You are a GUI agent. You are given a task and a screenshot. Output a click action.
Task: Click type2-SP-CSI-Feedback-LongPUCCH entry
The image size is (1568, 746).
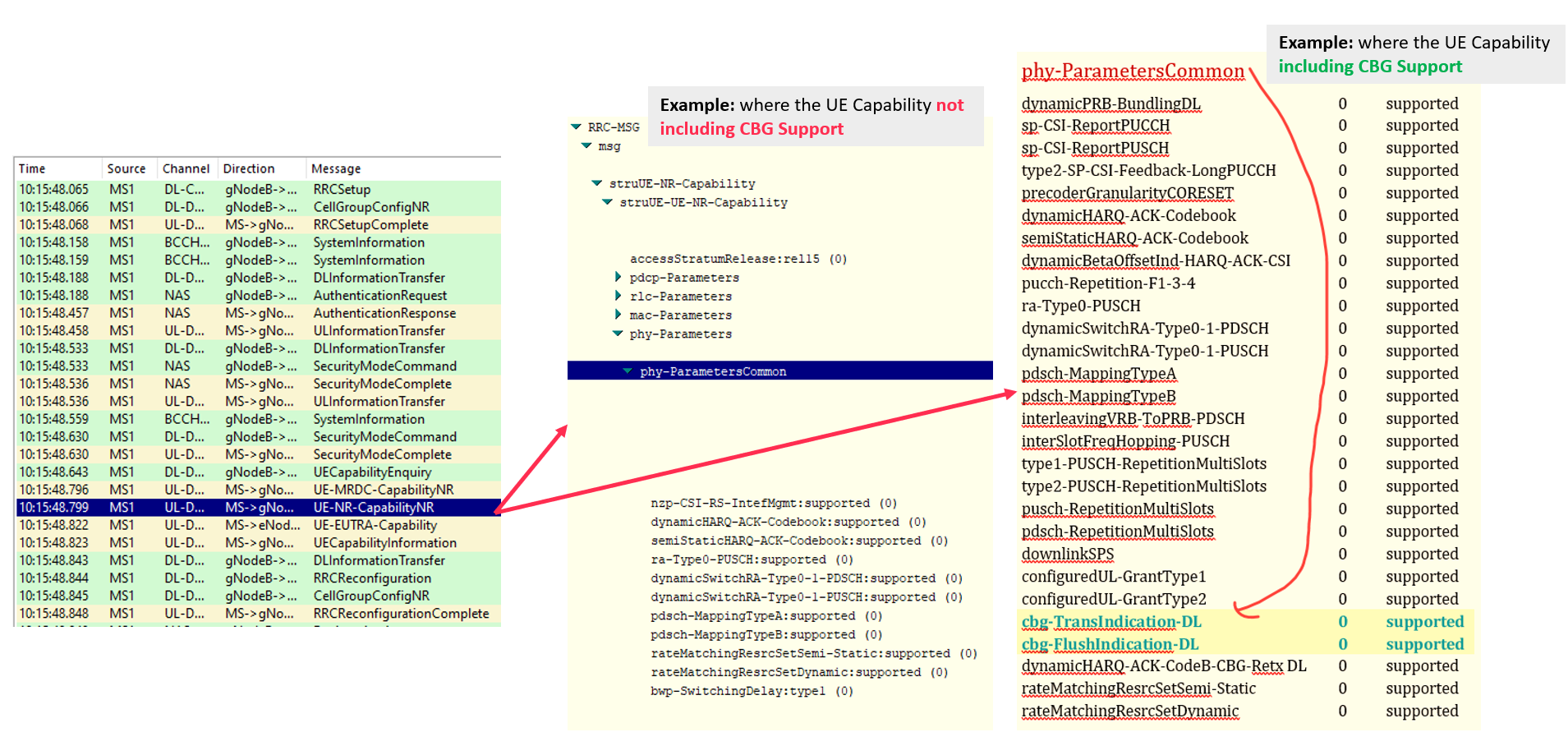click(1148, 171)
